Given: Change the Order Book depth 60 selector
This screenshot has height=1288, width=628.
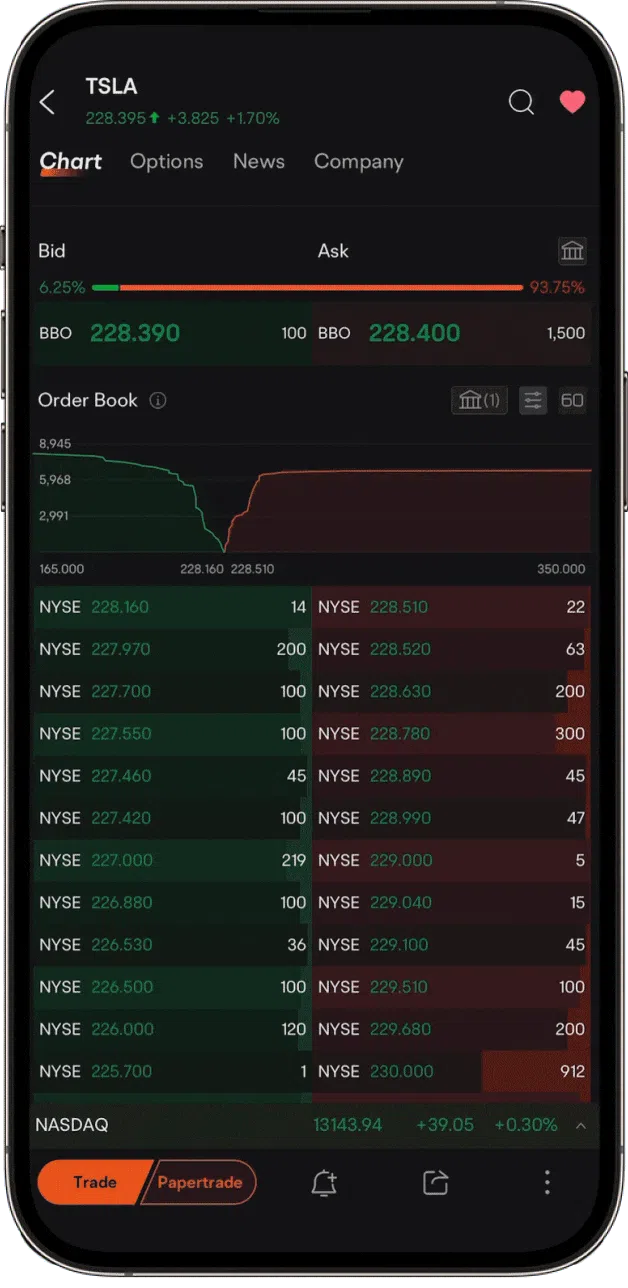Looking at the screenshot, I should (572, 401).
